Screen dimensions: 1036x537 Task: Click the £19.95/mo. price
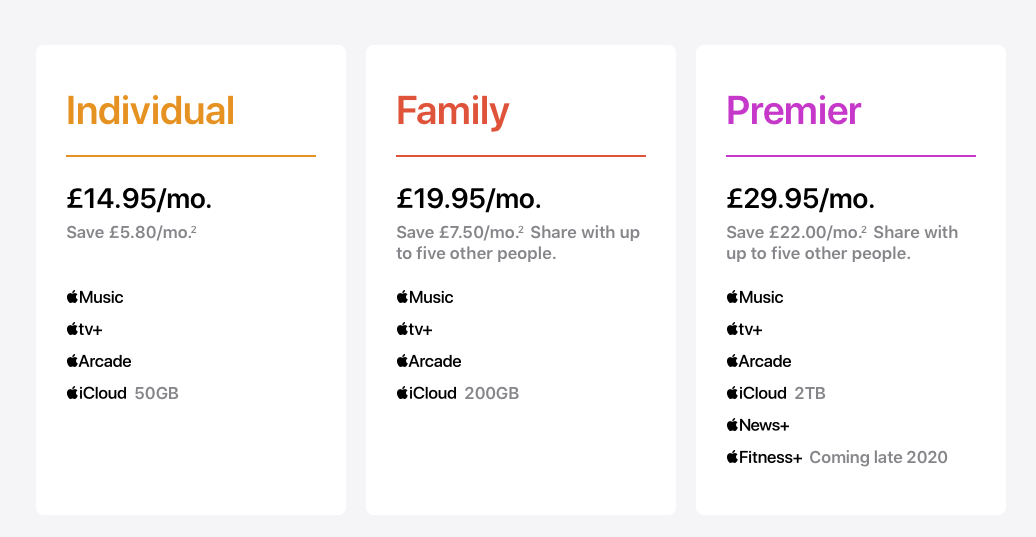[468, 198]
